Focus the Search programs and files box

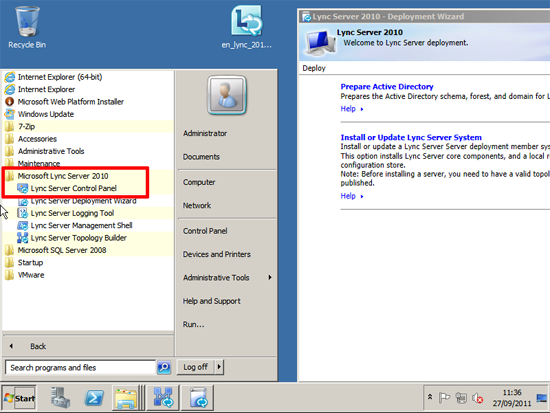[80, 368]
